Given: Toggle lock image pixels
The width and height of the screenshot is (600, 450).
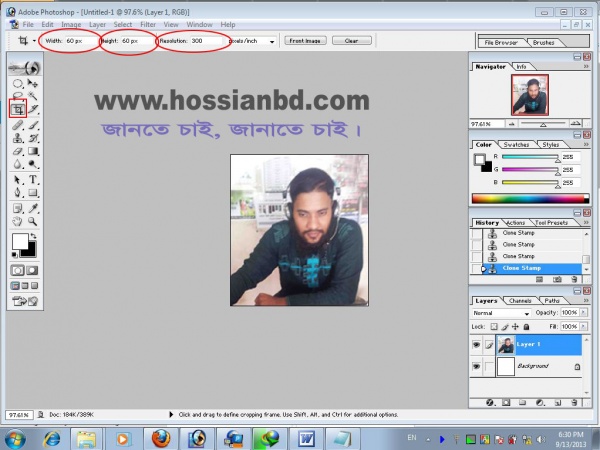Looking at the screenshot, I should 505,327.
